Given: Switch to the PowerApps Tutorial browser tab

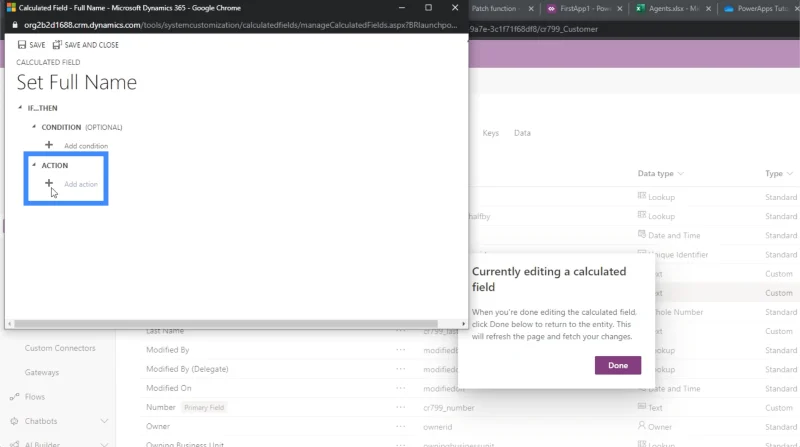Looking at the screenshot, I should (x=762, y=9).
